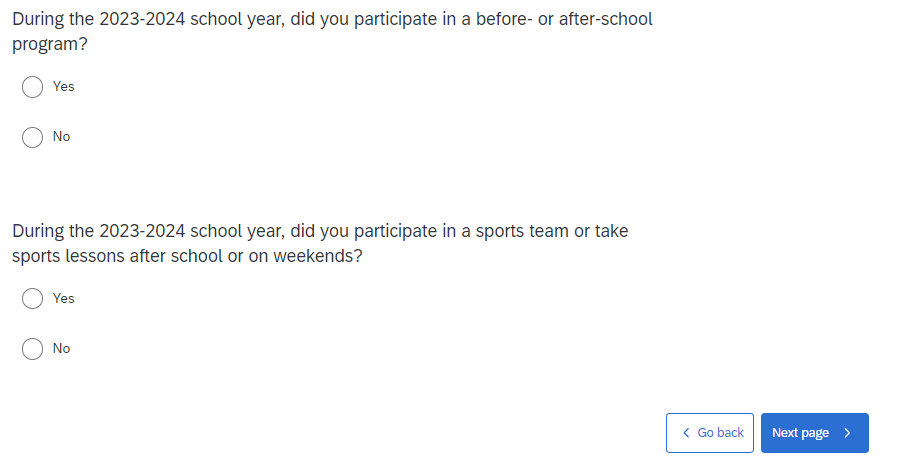Click the 'No' label under sports team question
The width and height of the screenshot is (920, 466).
(62, 349)
